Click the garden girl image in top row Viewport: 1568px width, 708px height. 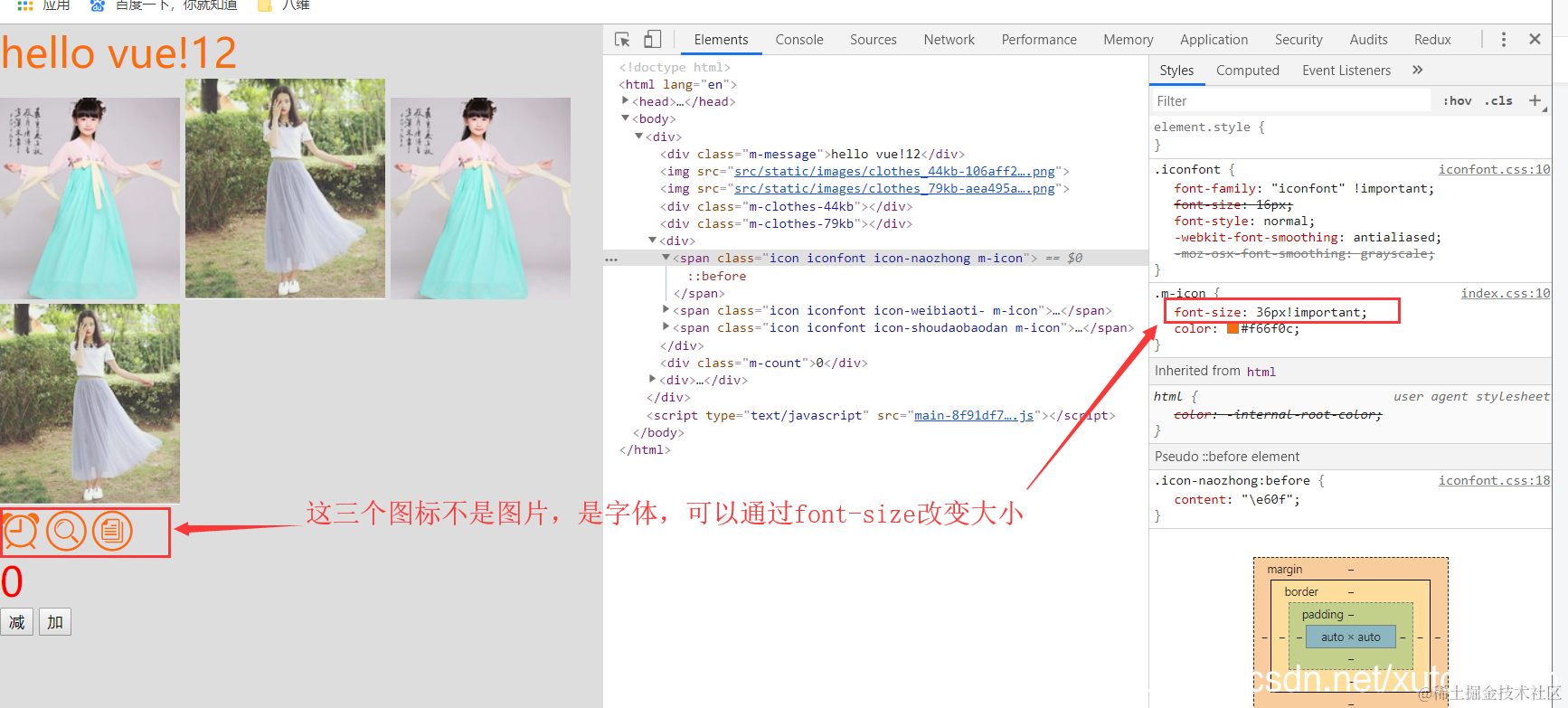tap(285, 188)
